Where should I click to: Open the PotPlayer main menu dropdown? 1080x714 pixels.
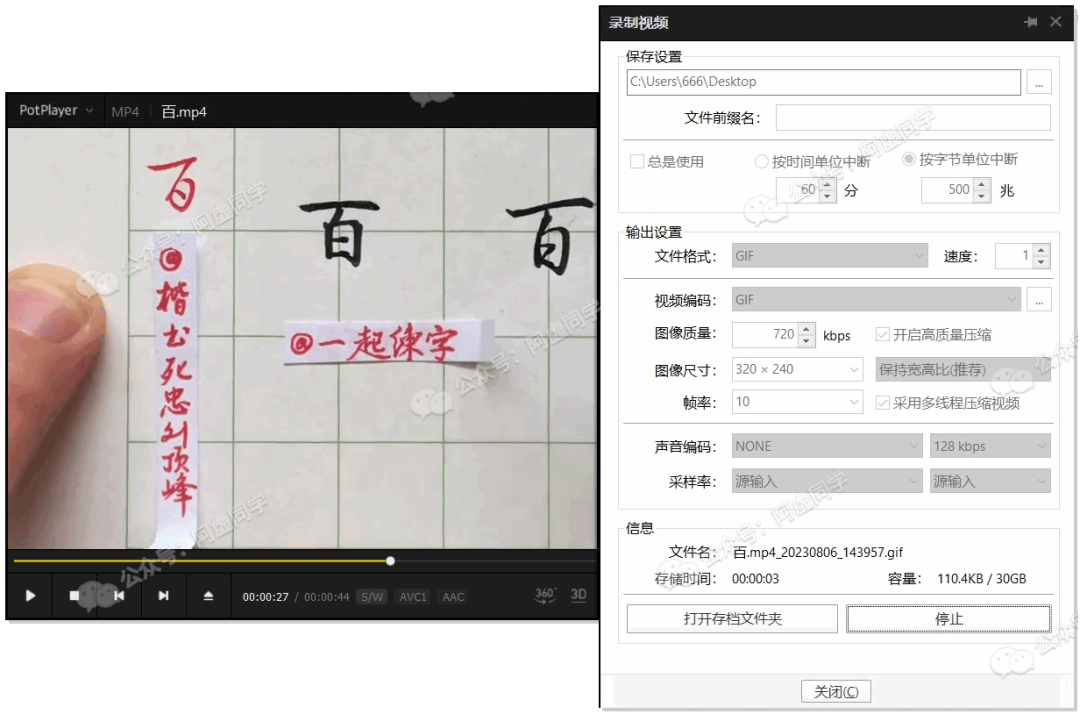[56, 110]
